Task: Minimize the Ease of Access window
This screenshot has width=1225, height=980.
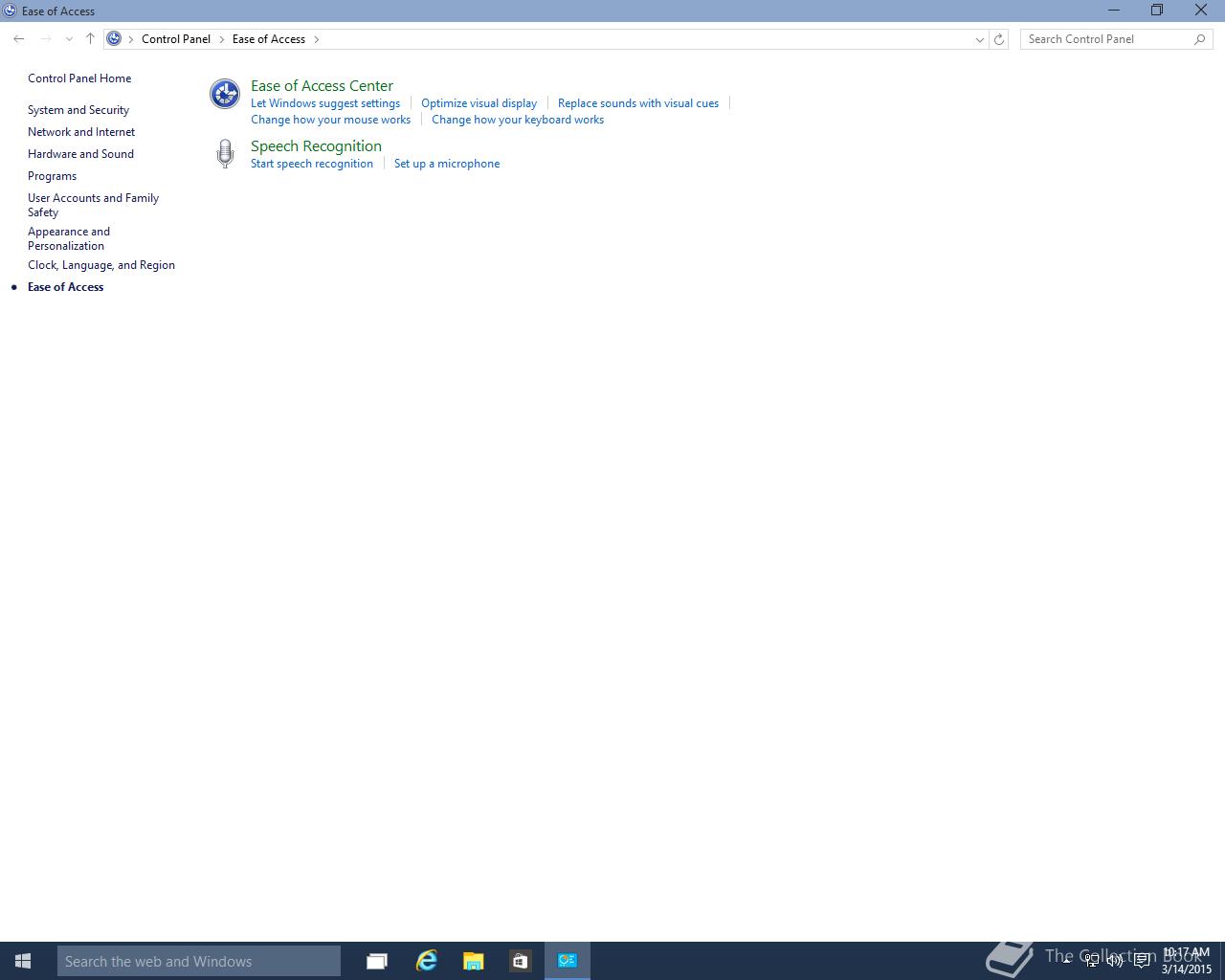Action: tap(1114, 11)
